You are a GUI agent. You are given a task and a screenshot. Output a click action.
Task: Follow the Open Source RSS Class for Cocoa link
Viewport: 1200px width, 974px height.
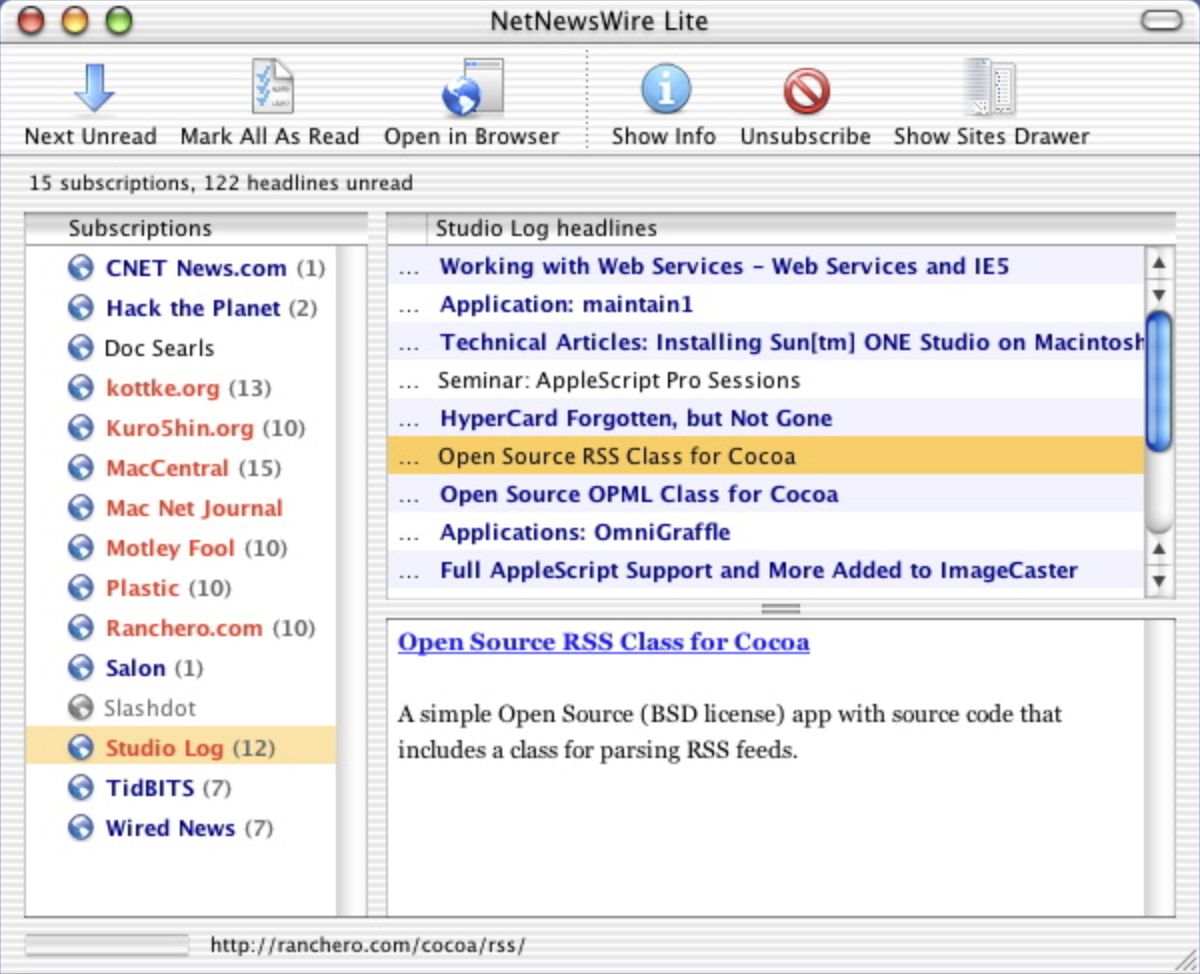[x=603, y=642]
